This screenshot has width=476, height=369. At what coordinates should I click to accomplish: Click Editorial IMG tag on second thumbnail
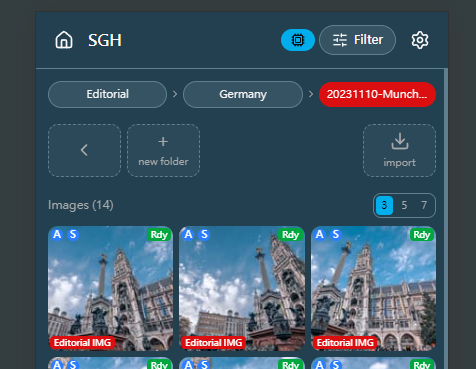tap(214, 343)
